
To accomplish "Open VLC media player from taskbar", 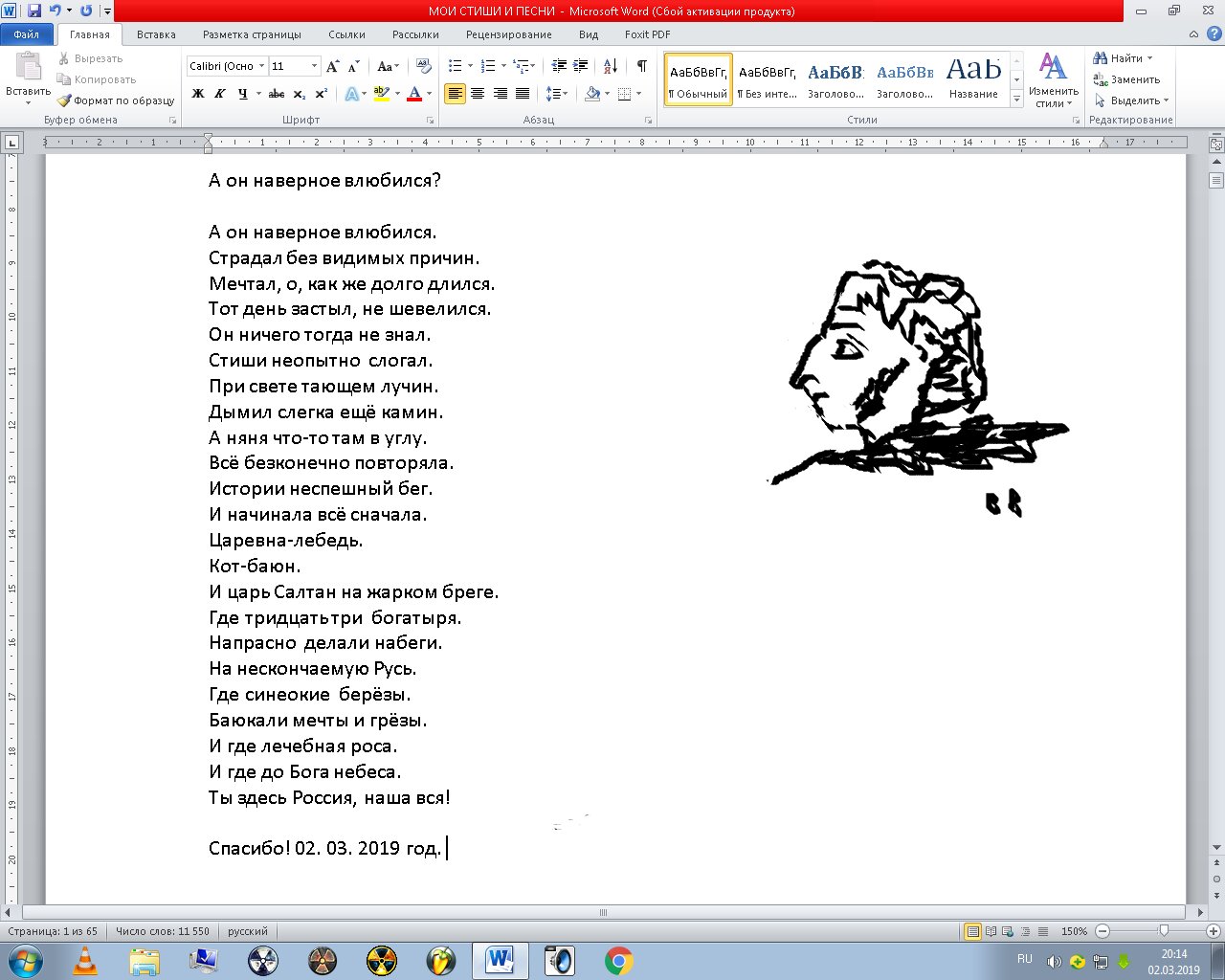I will coord(85,960).
